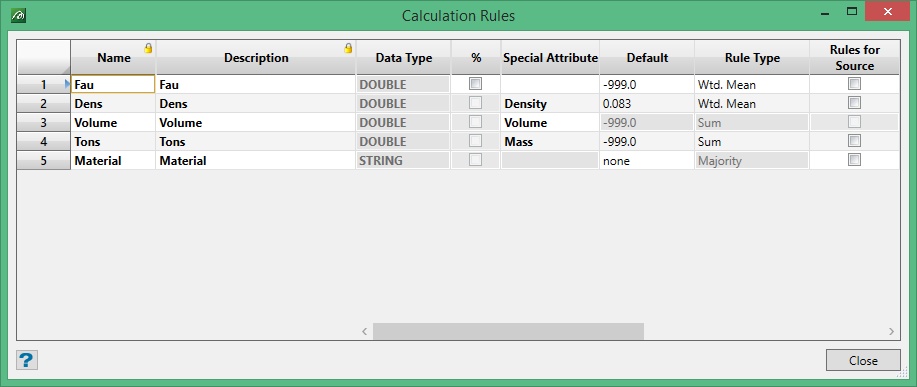The image size is (917, 387).
Task: Click the Fau name cell
Action: (113, 84)
